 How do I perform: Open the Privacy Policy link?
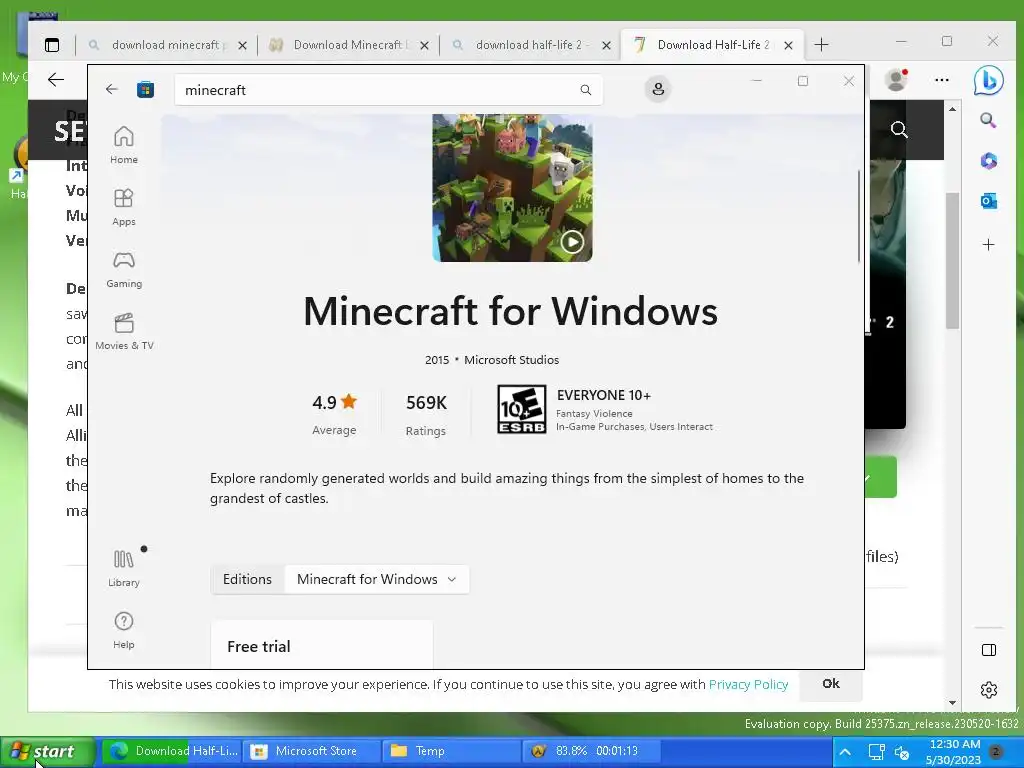(x=748, y=684)
